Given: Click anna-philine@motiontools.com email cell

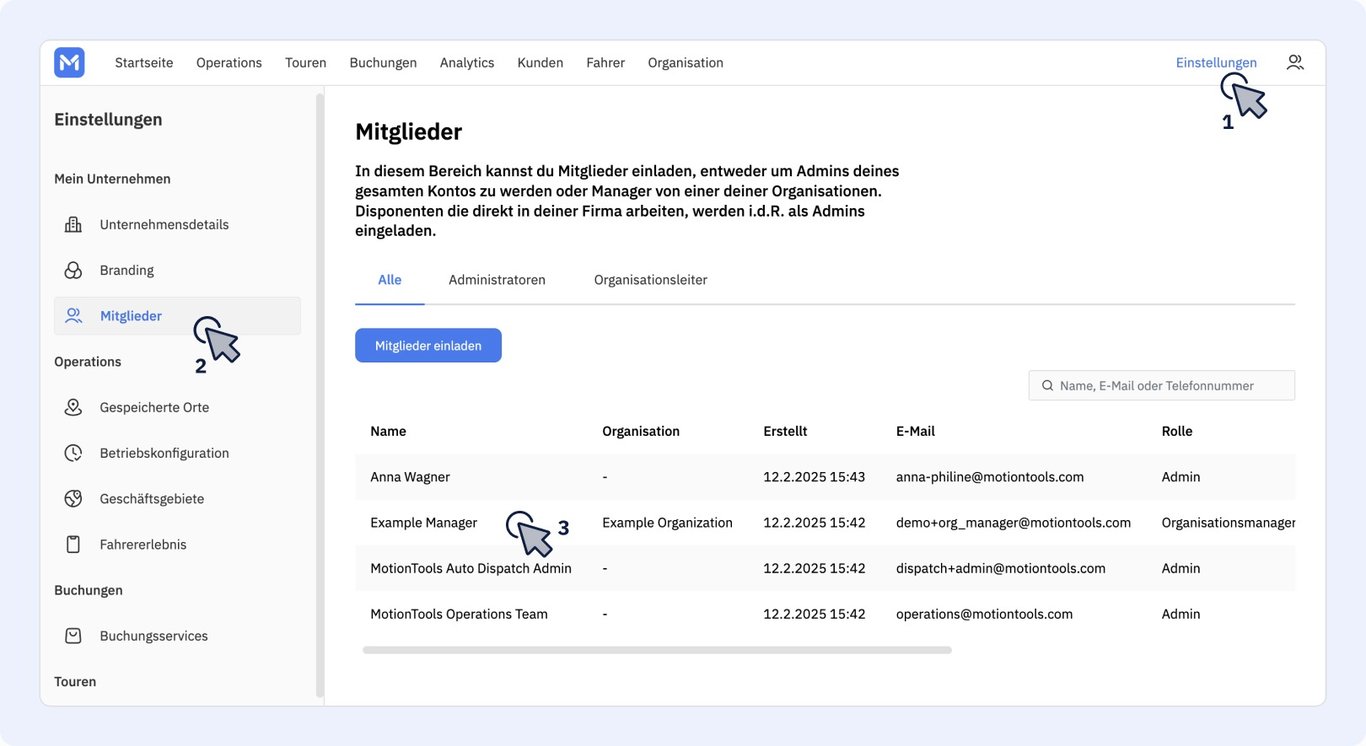Looking at the screenshot, I should point(990,477).
